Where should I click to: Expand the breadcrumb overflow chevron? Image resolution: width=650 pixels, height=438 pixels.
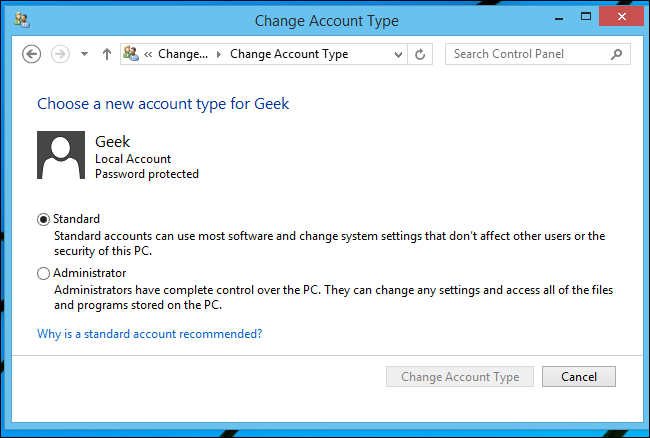point(149,54)
